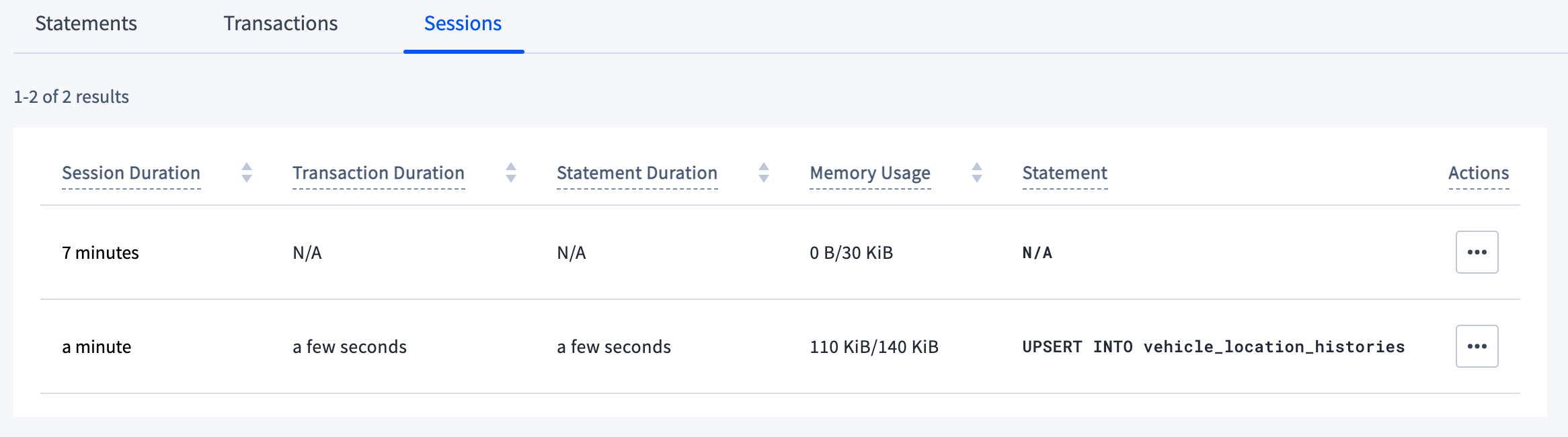Image resolution: width=1568 pixels, height=437 pixels.
Task: Open the UPSERT INTO vehicle_location_histories statement
Action: tap(1213, 347)
